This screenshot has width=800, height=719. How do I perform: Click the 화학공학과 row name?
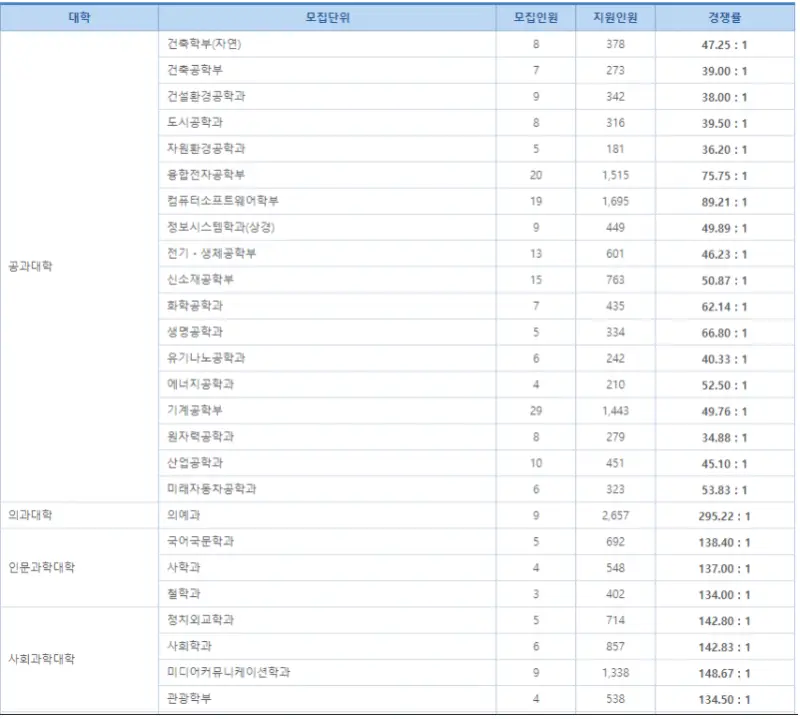pos(195,306)
